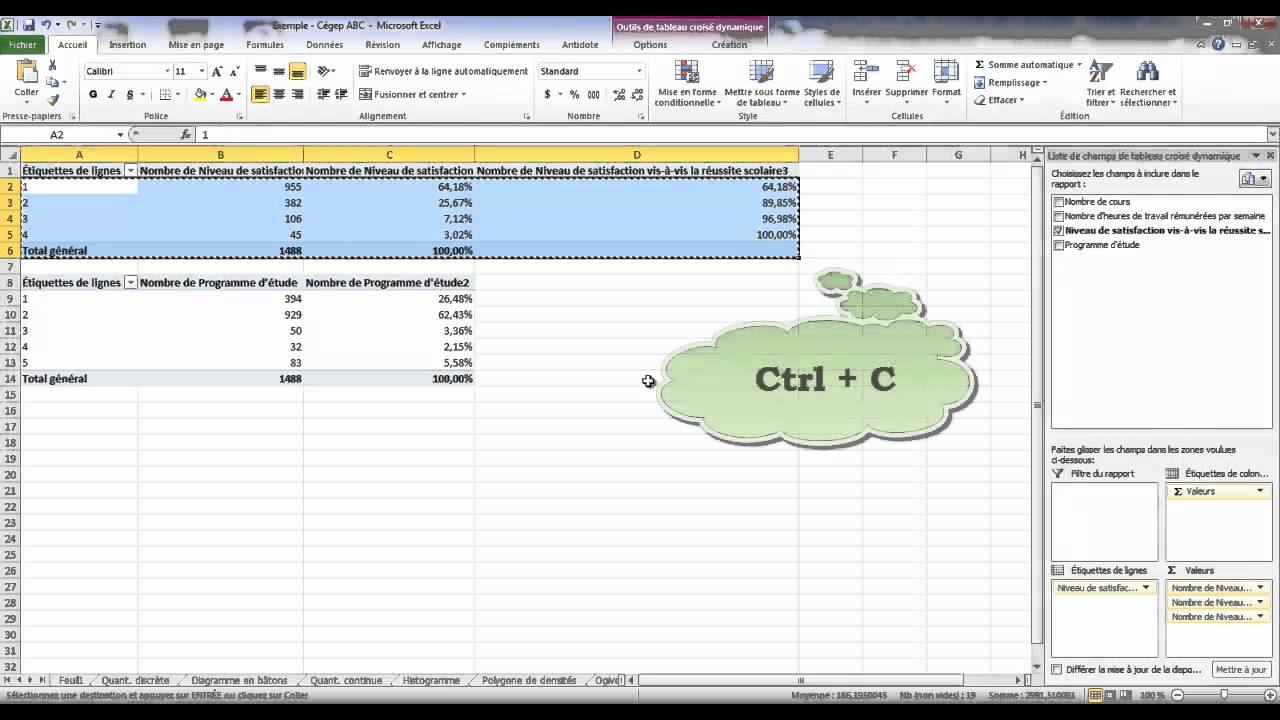This screenshot has width=1280, height=720.
Task: Toggle italic formatting (I)
Action: point(111,94)
